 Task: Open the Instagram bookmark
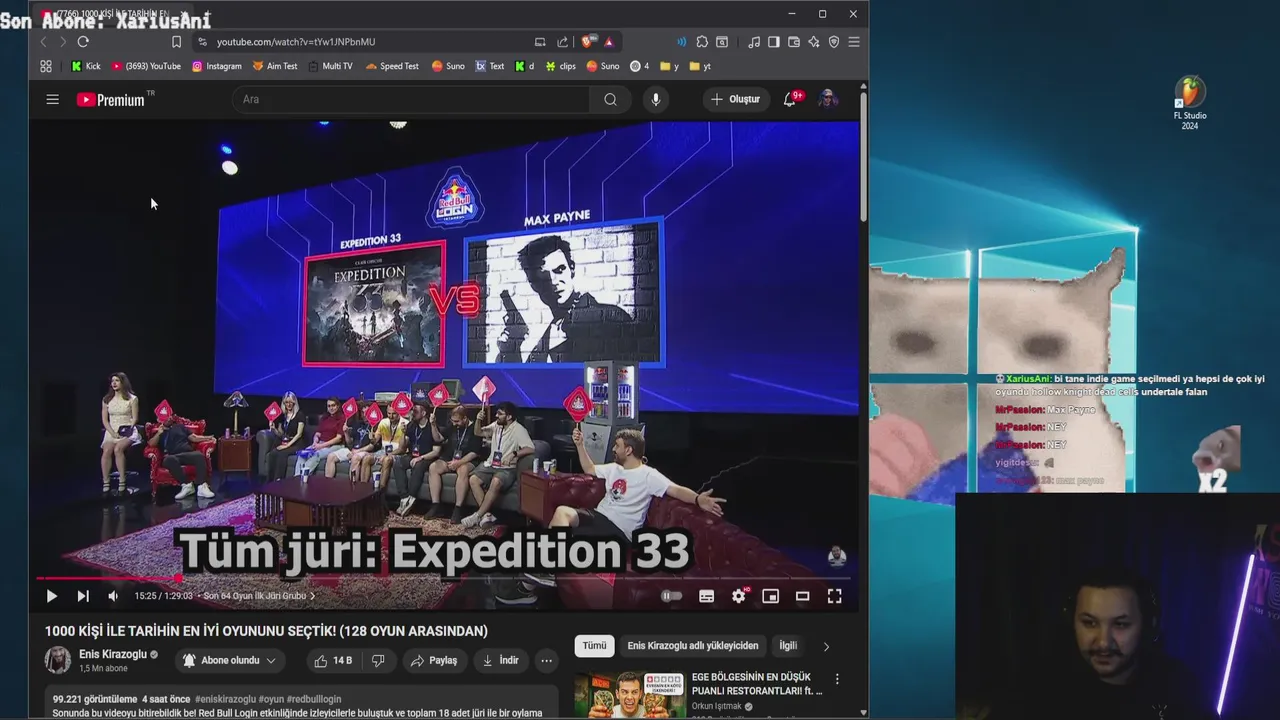(x=217, y=66)
